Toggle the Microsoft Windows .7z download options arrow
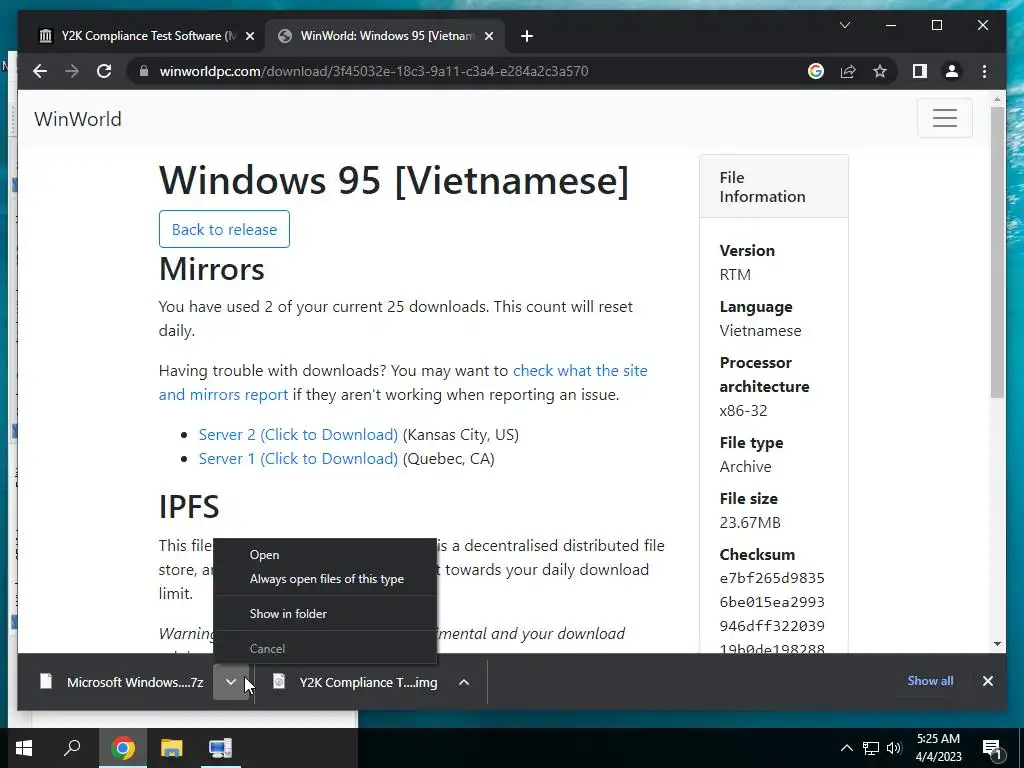This screenshot has height=768, width=1024. click(x=231, y=682)
